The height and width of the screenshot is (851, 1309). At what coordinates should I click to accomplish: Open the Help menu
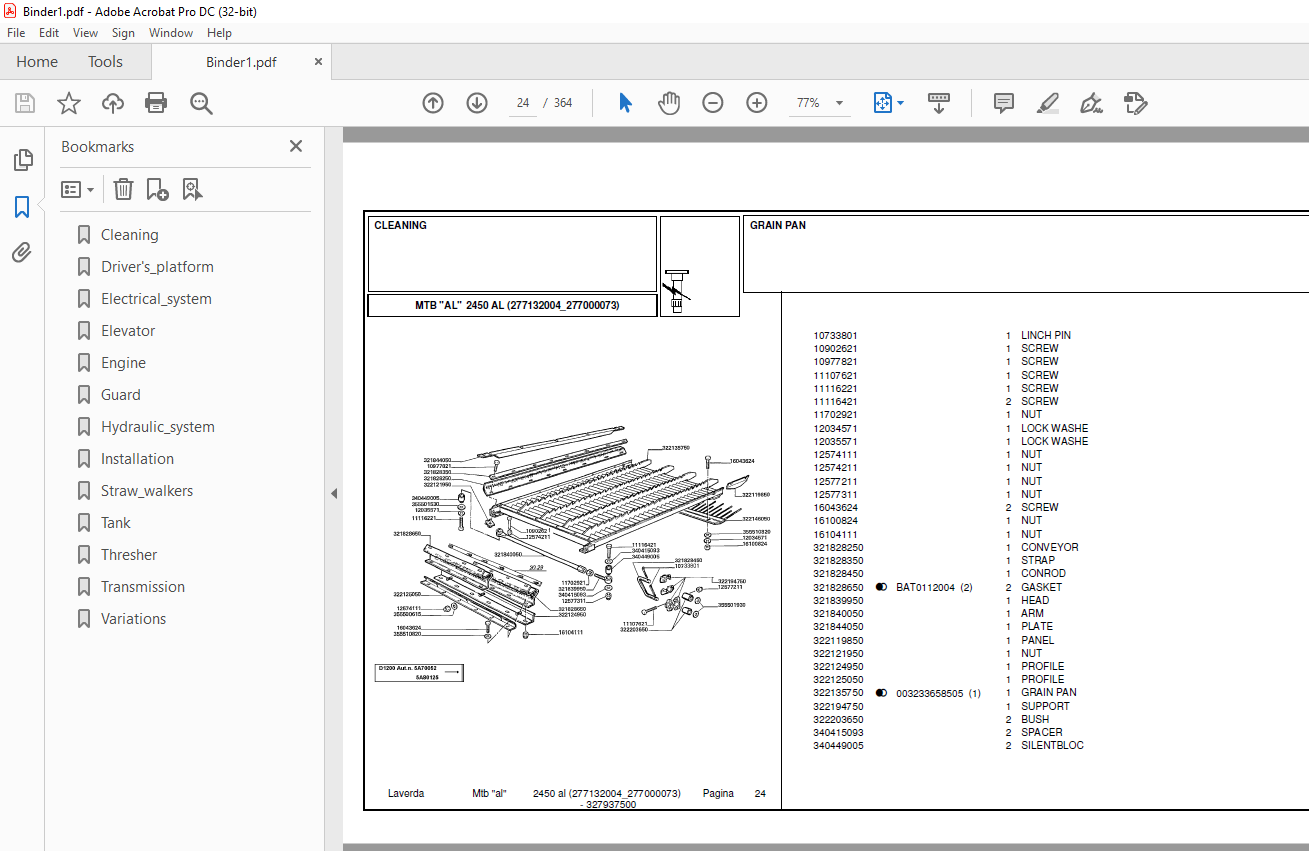(219, 33)
